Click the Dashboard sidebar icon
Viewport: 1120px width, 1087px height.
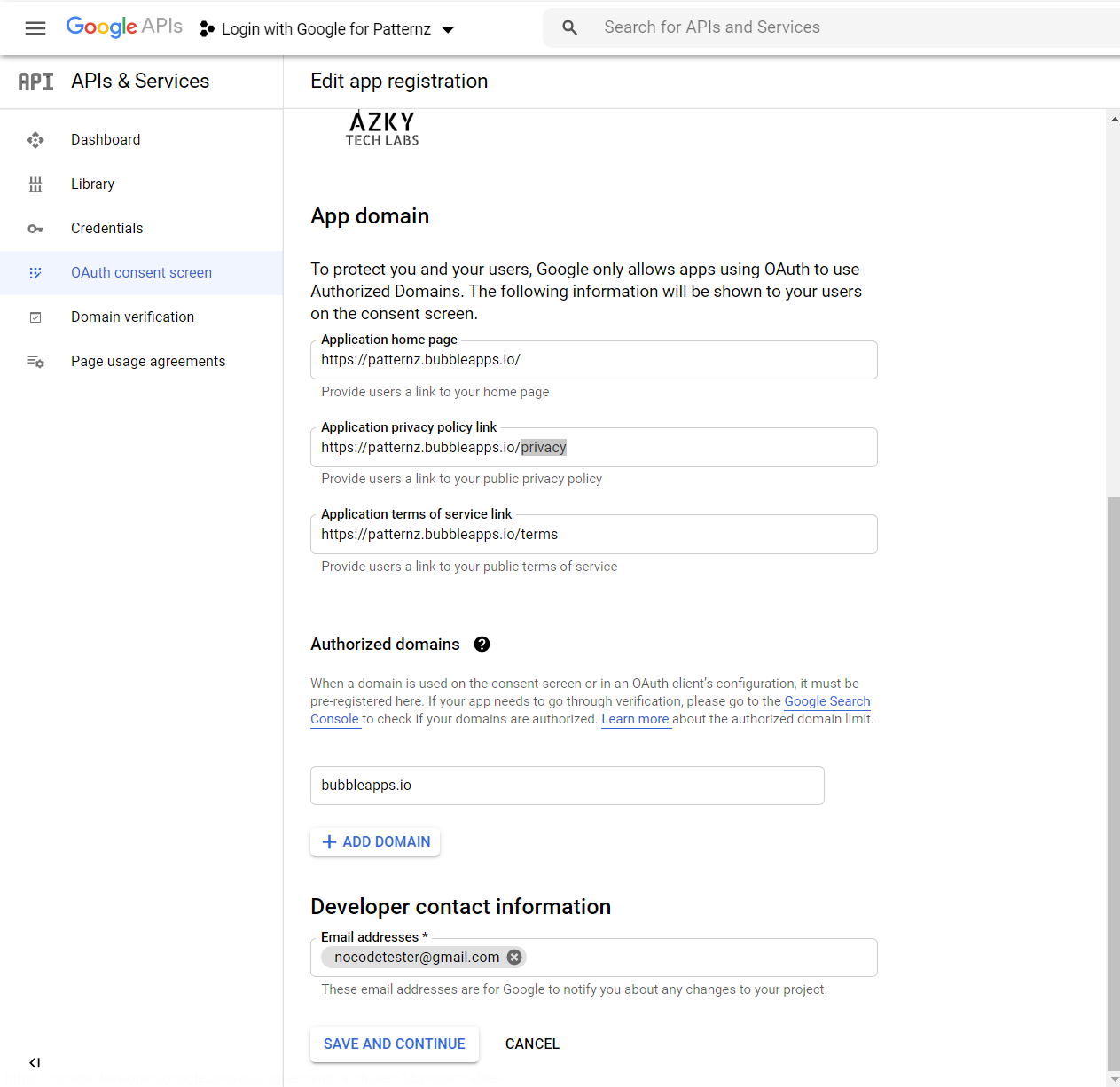[35, 140]
